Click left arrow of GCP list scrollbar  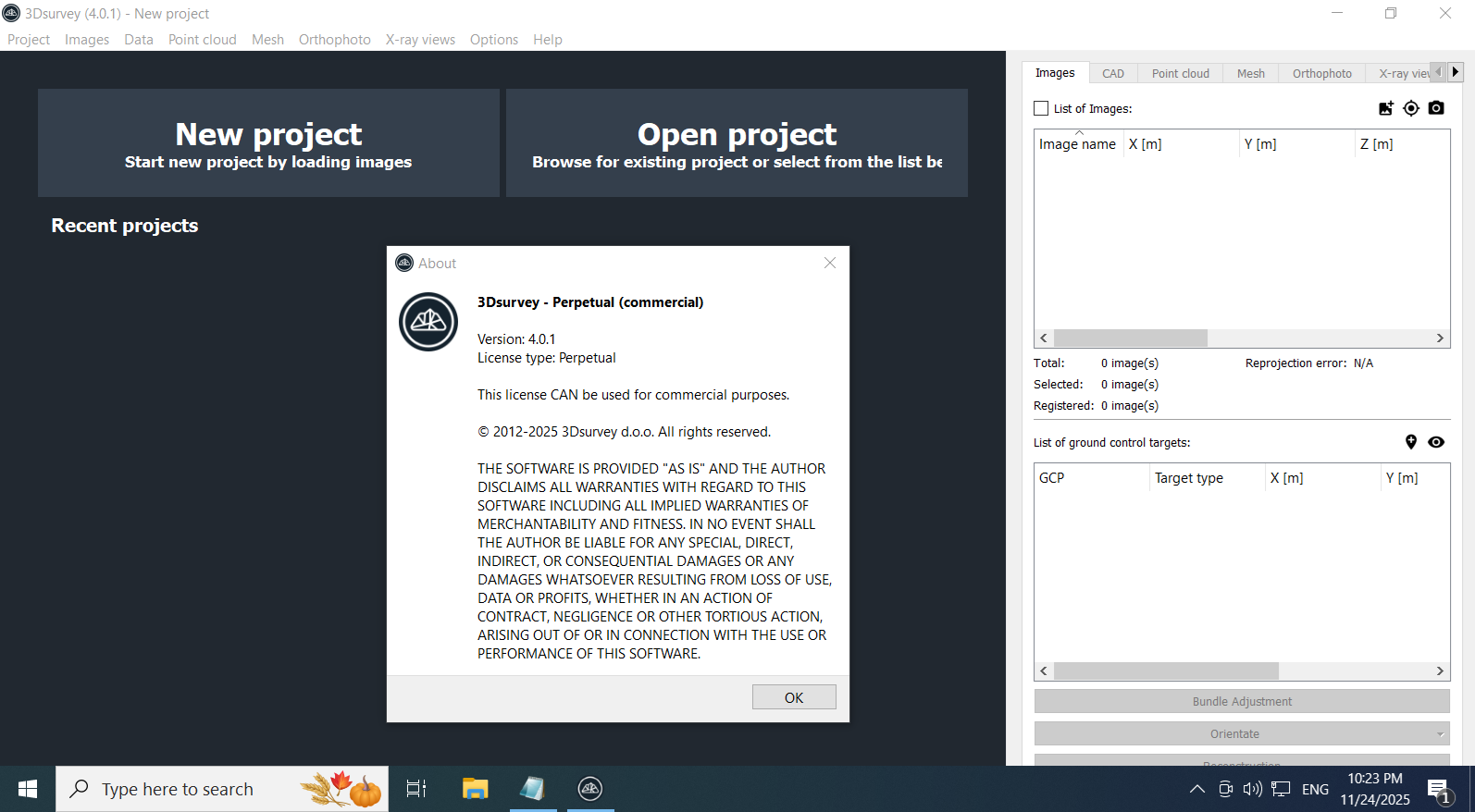[1044, 671]
